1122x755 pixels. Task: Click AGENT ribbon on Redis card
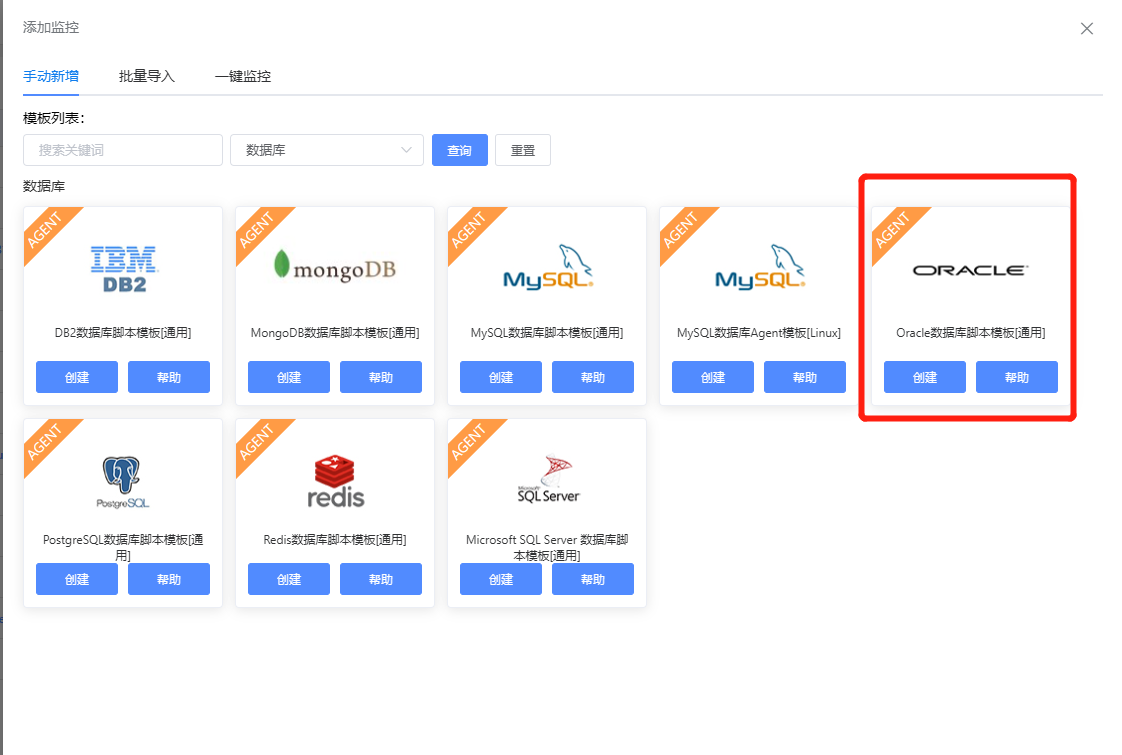pos(258,442)
